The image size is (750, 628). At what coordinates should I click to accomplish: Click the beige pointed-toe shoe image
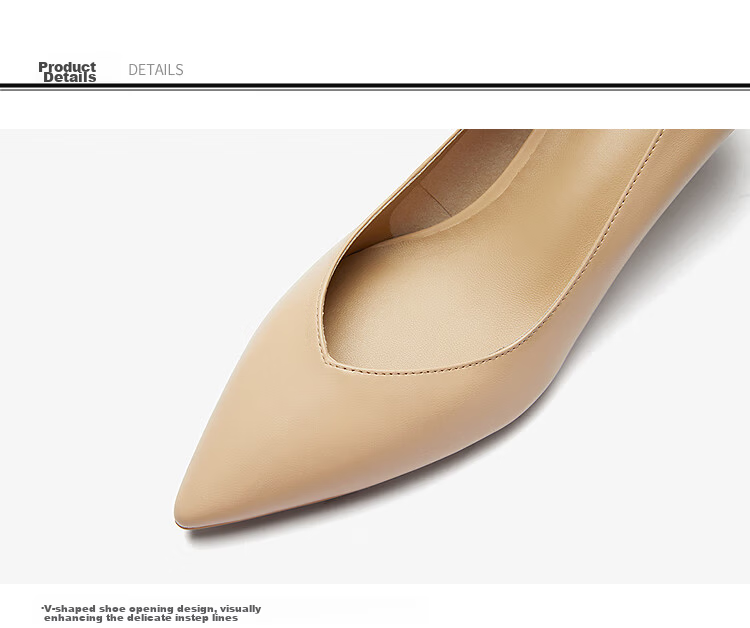375,356
